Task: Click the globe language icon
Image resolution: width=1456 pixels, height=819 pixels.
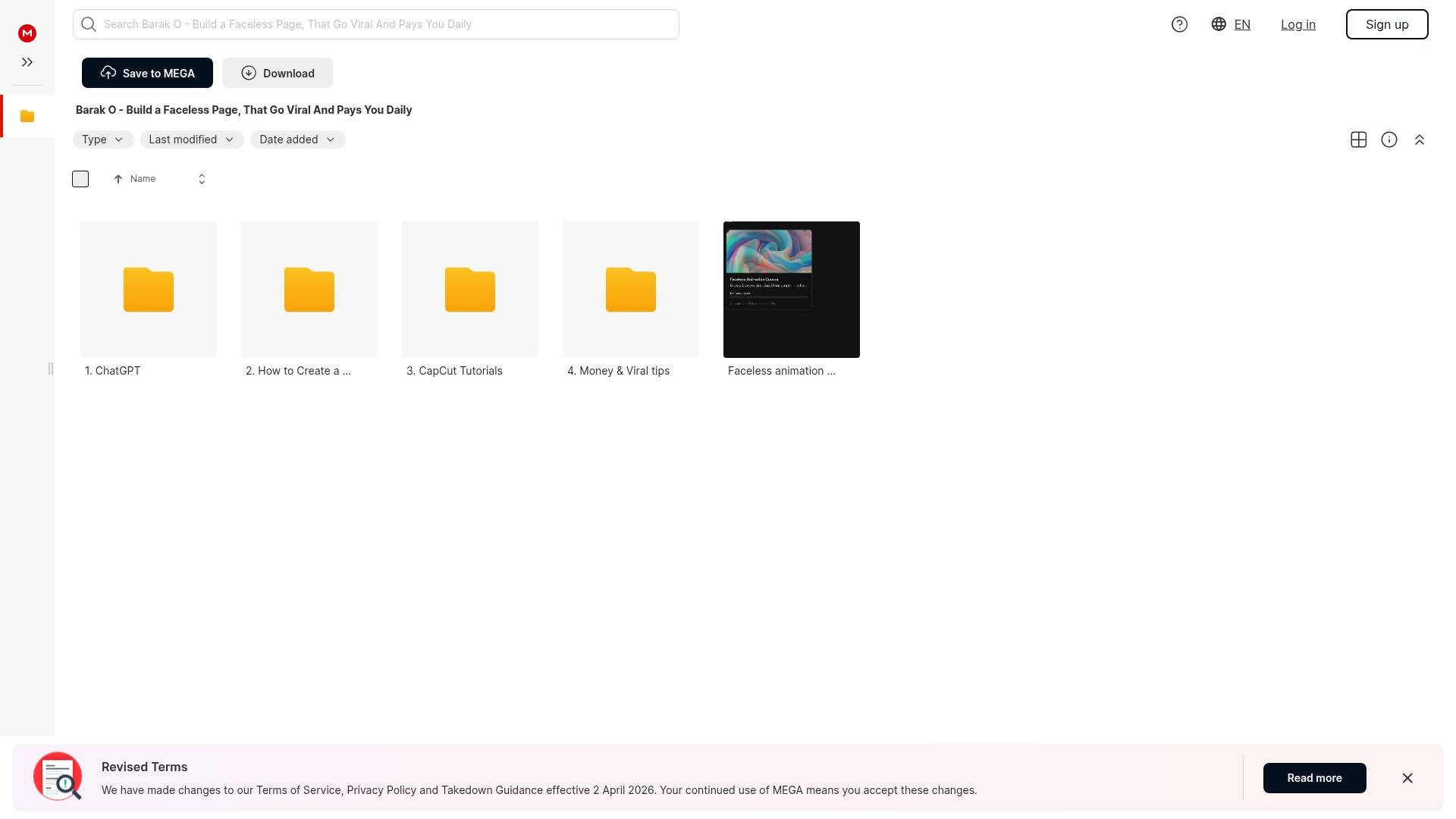Action: point(1219,24)
